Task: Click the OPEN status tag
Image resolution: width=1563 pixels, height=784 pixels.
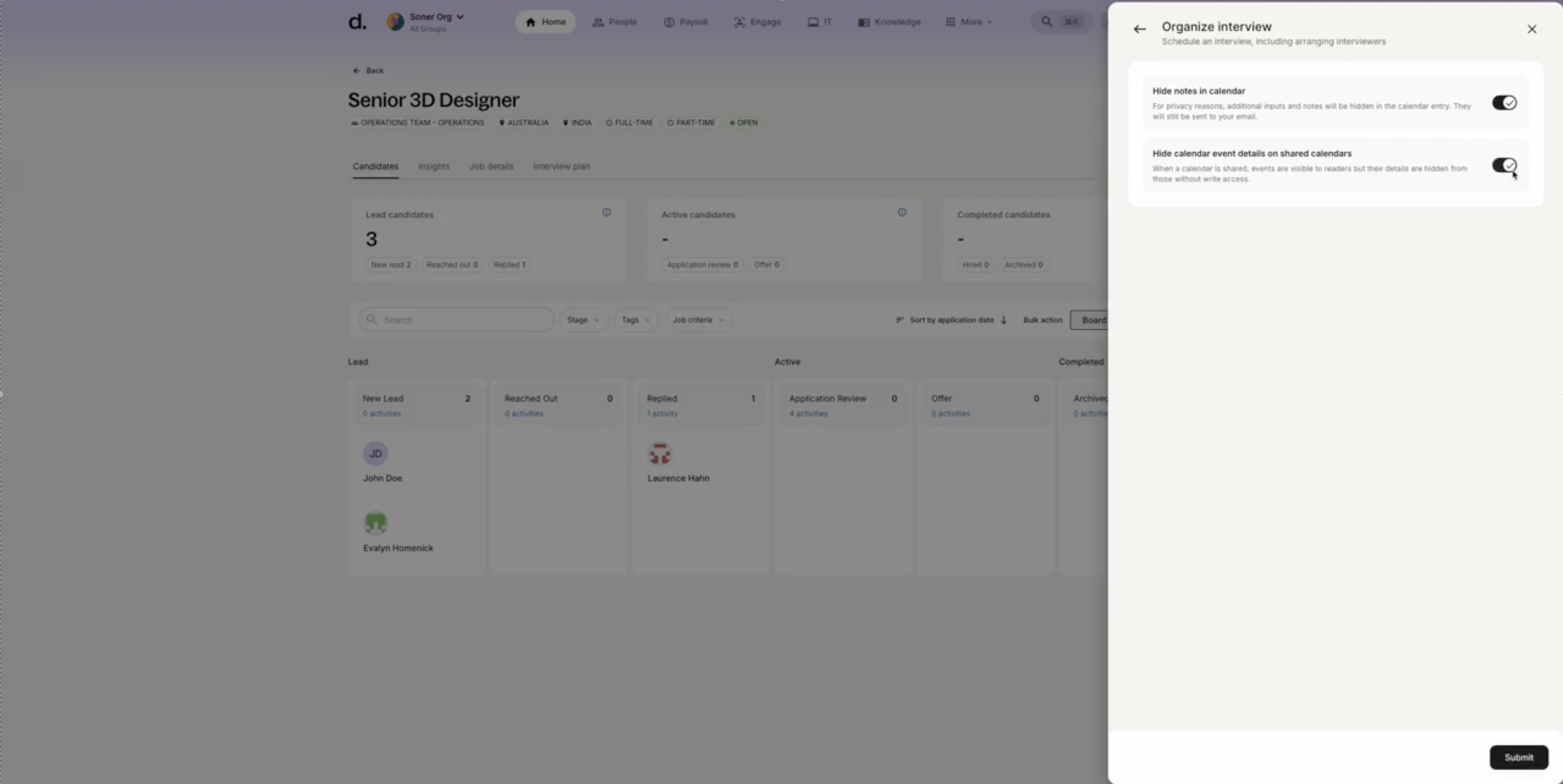Action: pyautogui.click(x=743, y=122)
